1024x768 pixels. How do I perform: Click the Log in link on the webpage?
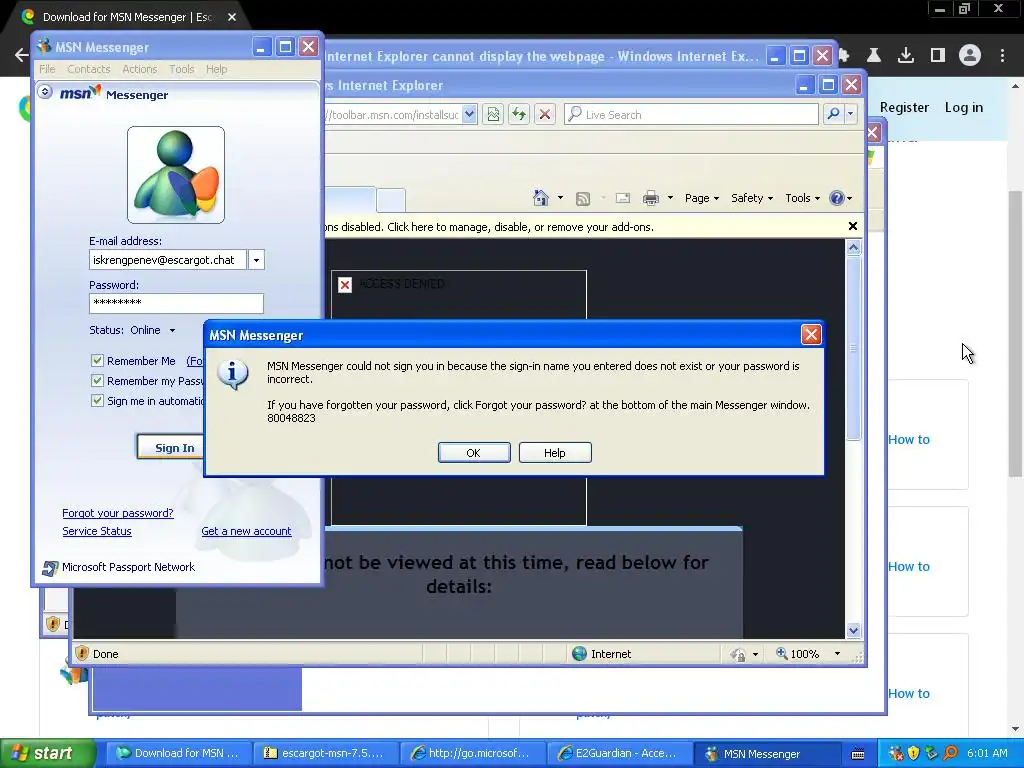coord(963,108)
